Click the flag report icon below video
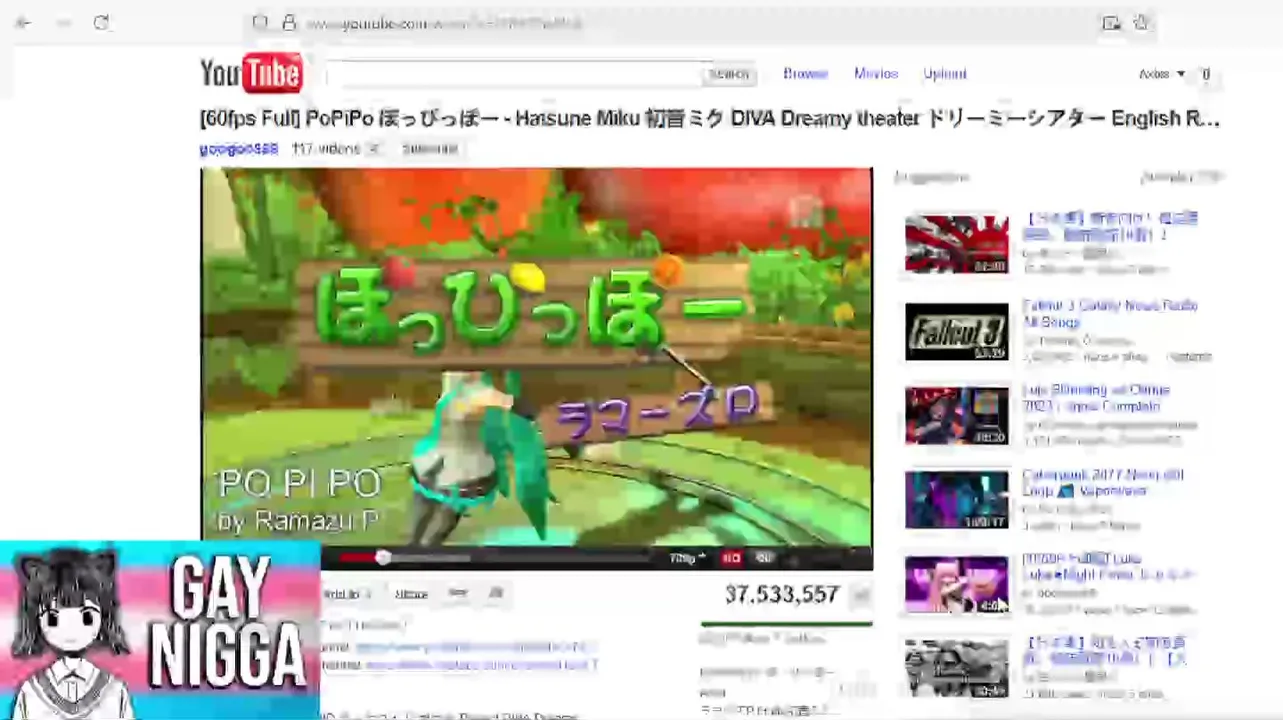Image resolution: width=1283 pixels, height=720 pixels. pos(495,594)
